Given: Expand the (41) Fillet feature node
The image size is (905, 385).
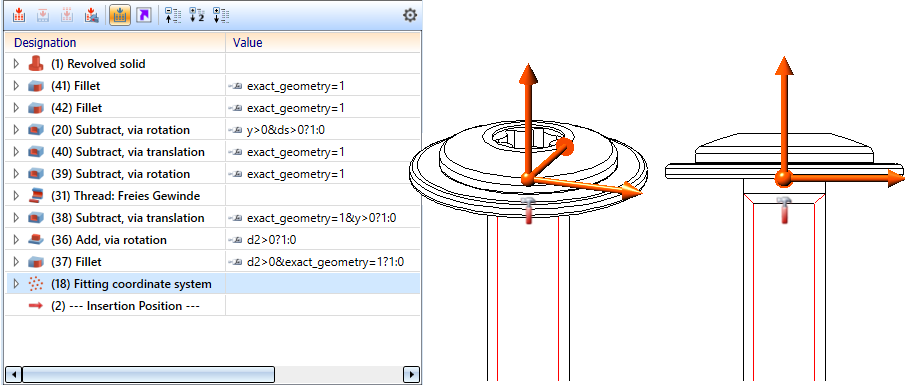Looking at the screenshot, I should tap(16, 86).
